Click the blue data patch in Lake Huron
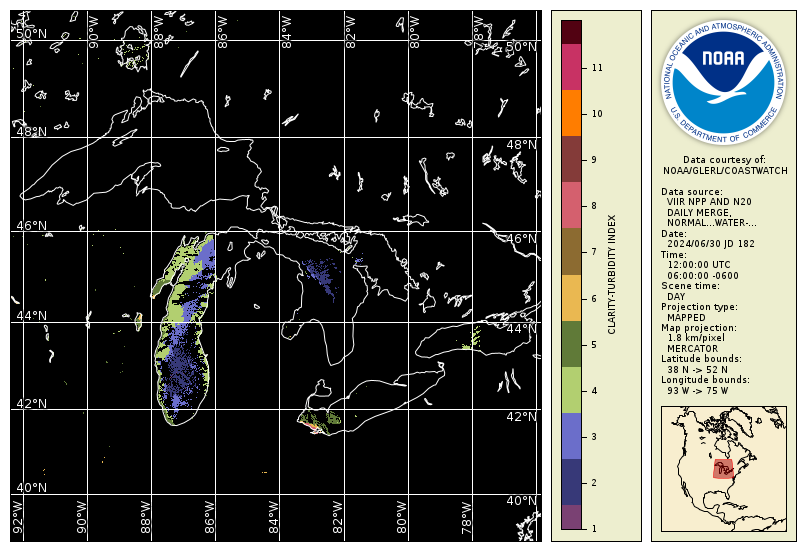 tap(321, 278)
